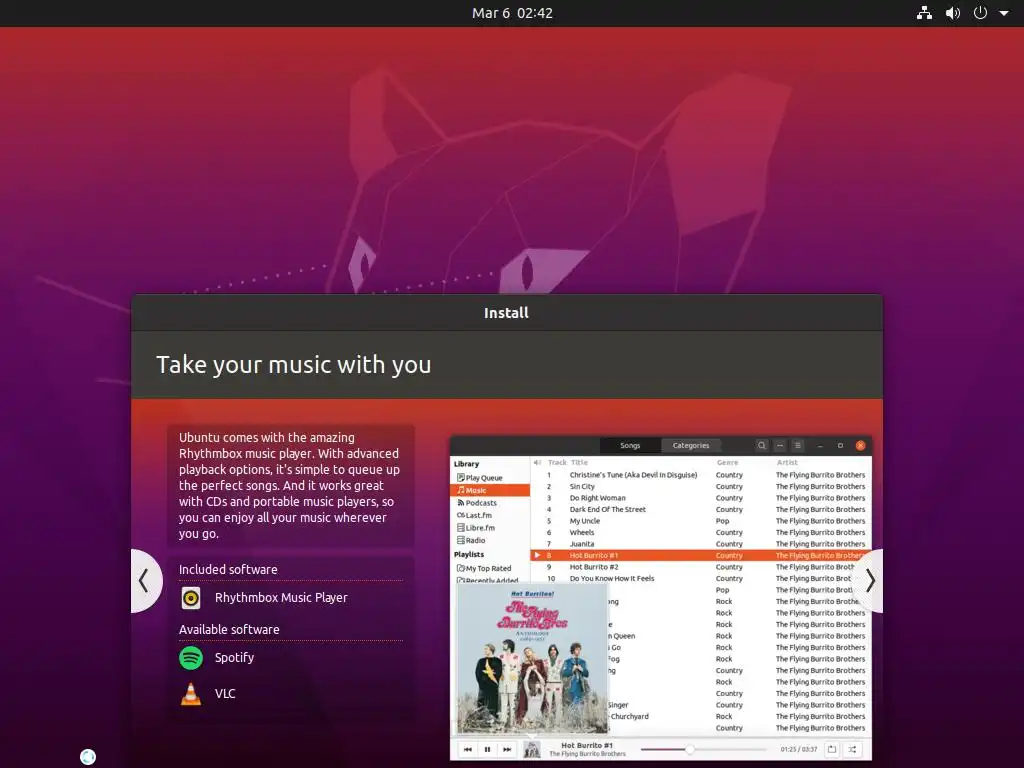Select the song "Do Right Woman"
The height and width of the screenshot is (768, 1024).
pyautogui.click(x=598, y=498)
